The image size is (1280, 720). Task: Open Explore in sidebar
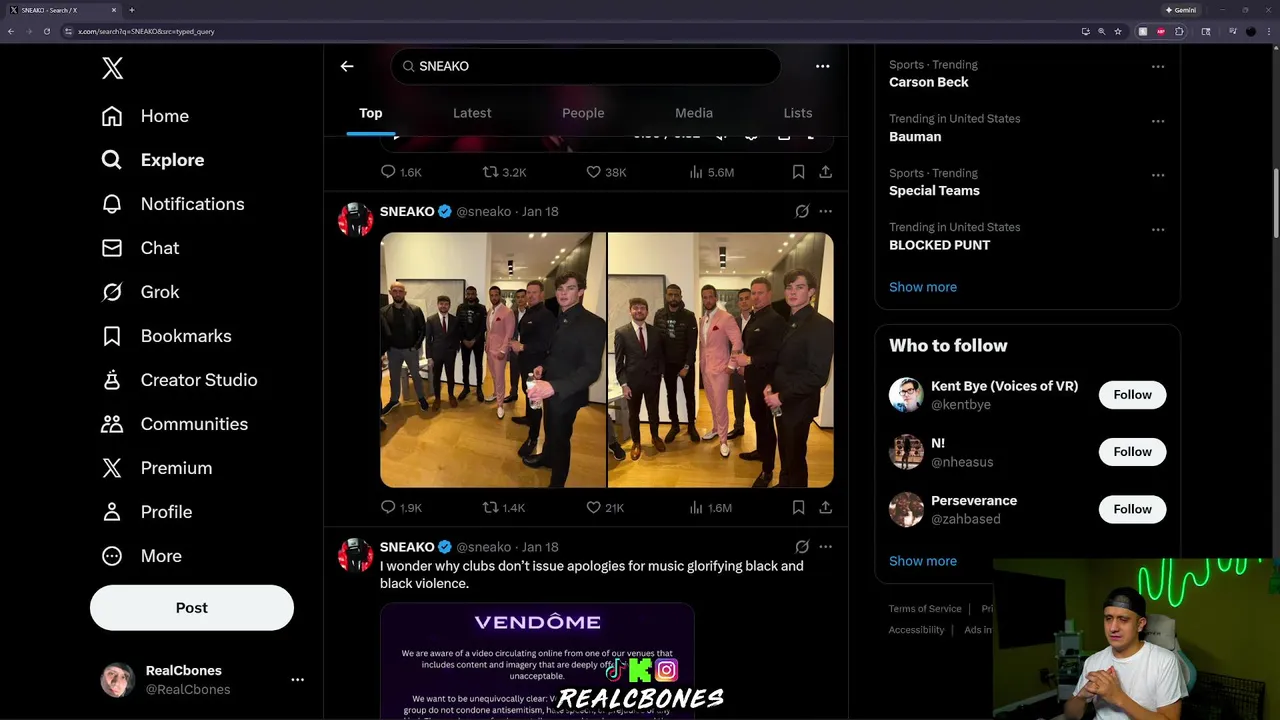(152, 160)
